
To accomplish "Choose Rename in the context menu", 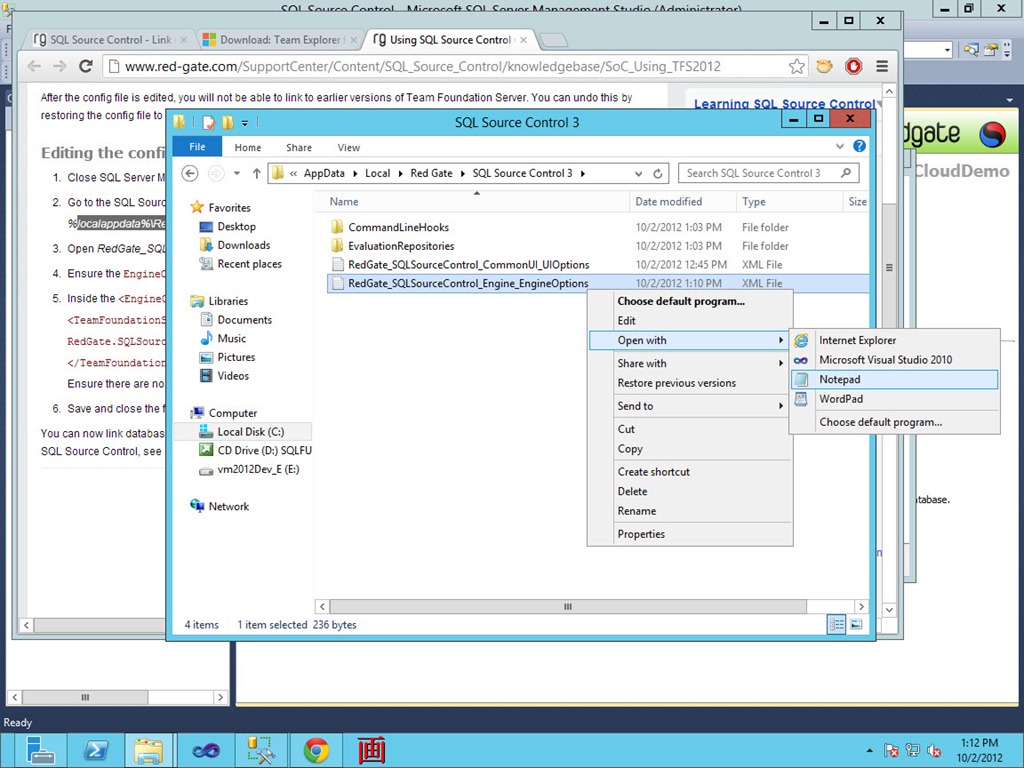I will (690, 511).
